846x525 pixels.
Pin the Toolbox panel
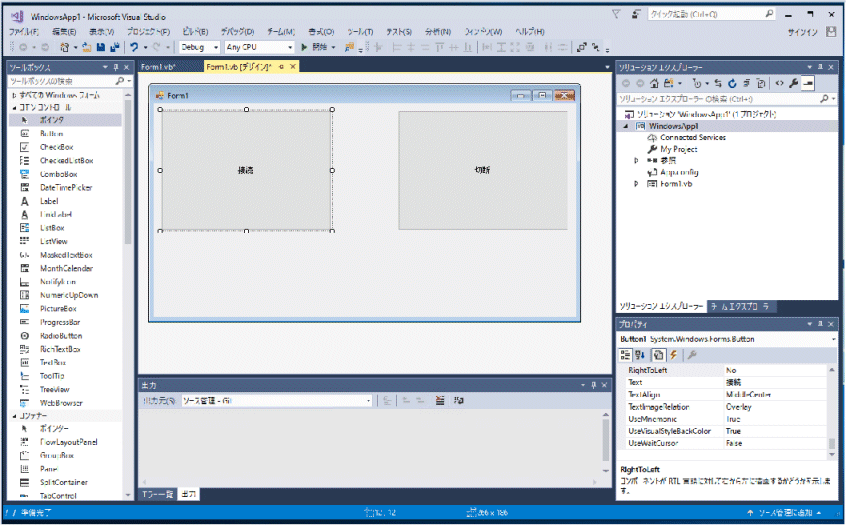(115, 67)
